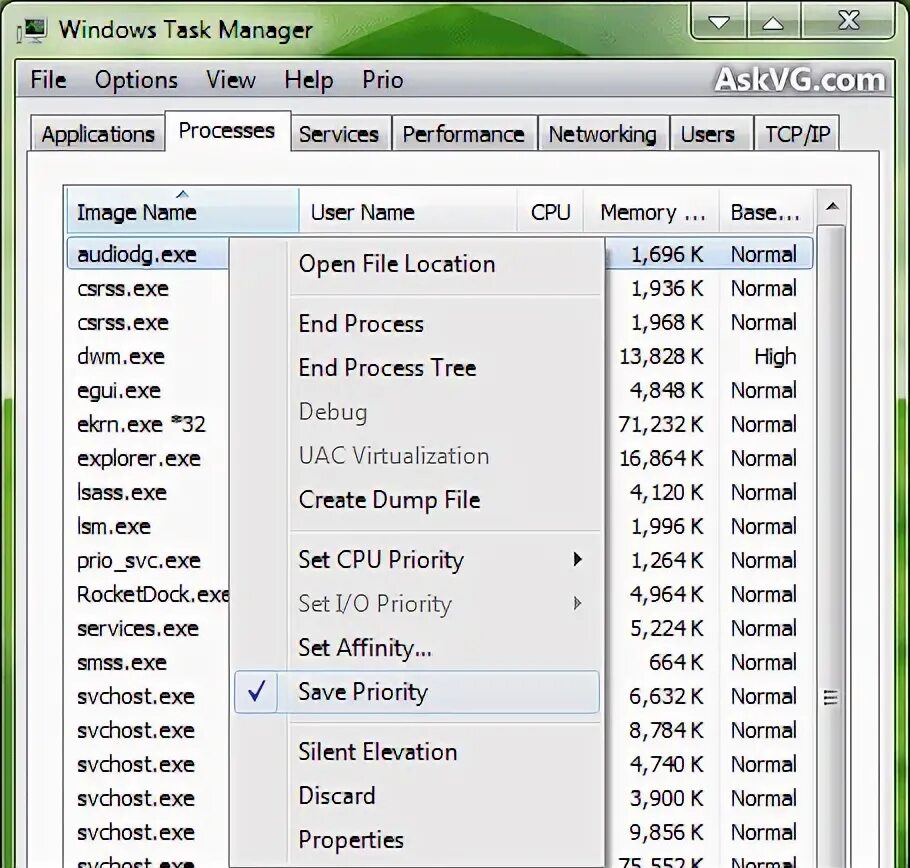Toggle the checked Save Priority option

pyautogui.click(x=417, y=692)
